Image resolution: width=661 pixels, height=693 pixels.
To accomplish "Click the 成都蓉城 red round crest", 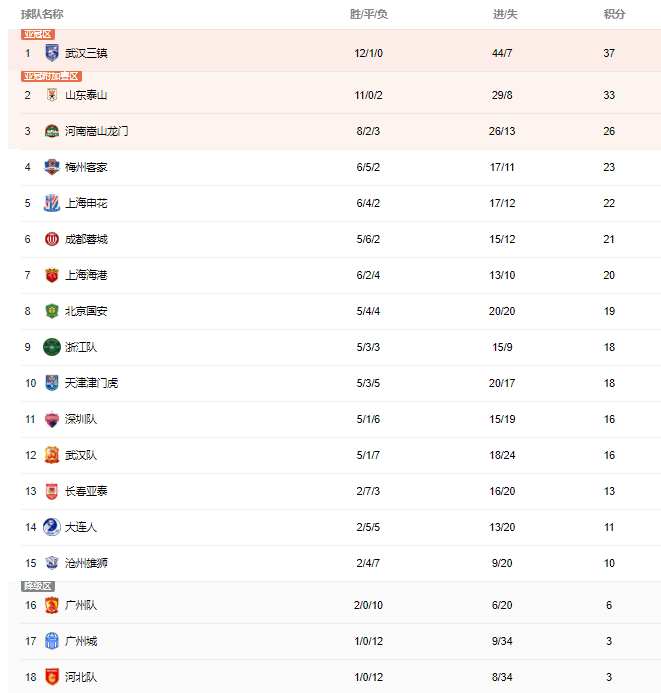I will click(x=52, y=239).
